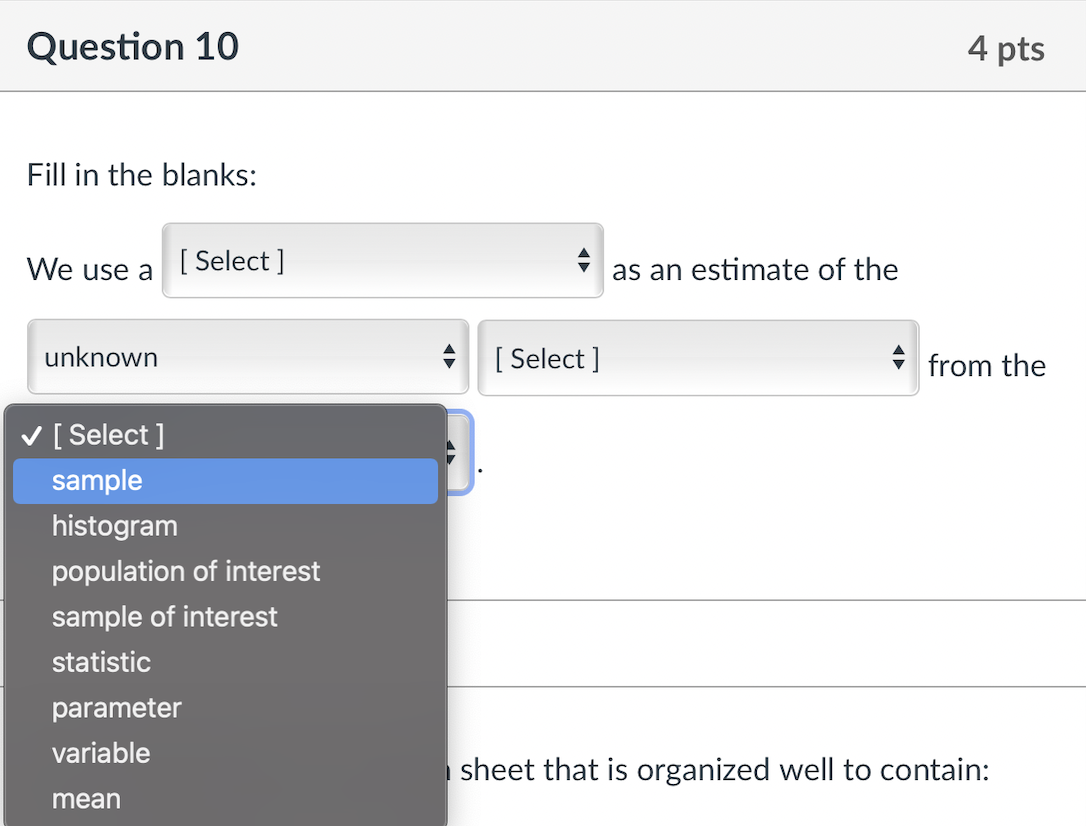
Task: Click the stepper arrows on the "from the" dropdown
Action: click(898, 358)
